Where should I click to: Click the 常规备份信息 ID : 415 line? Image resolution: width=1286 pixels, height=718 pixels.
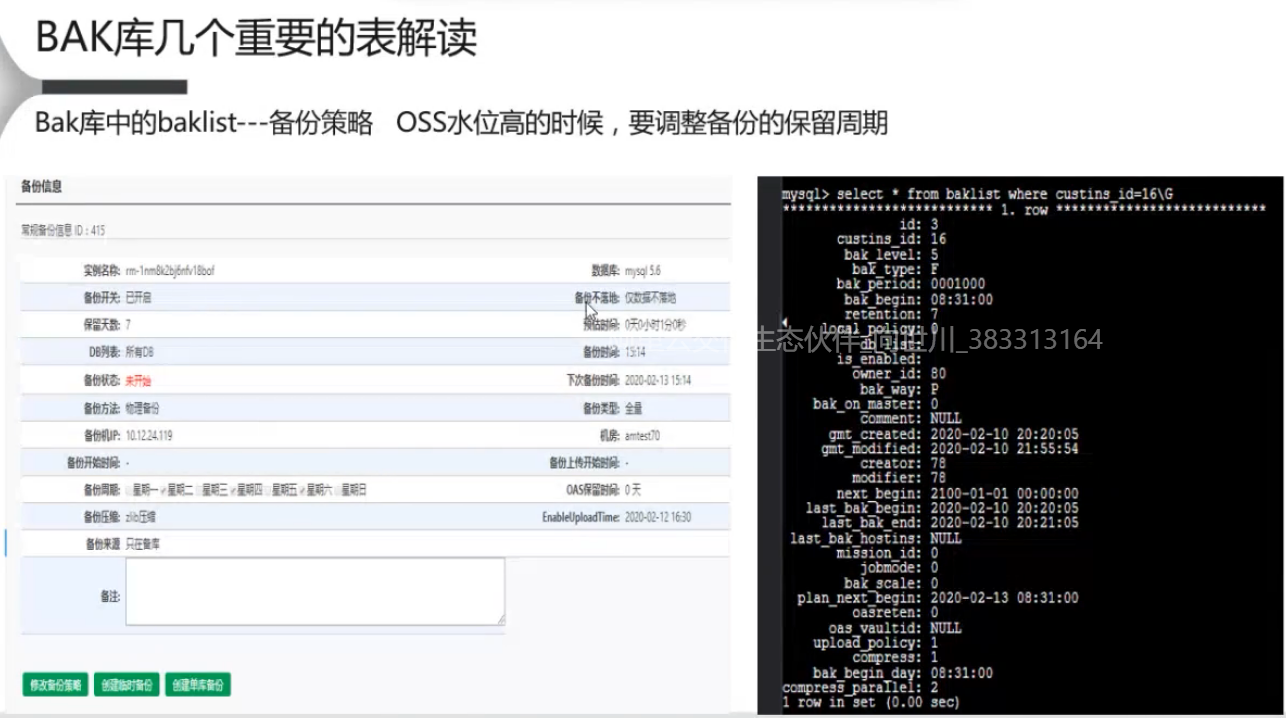click(x=63, y=231)
